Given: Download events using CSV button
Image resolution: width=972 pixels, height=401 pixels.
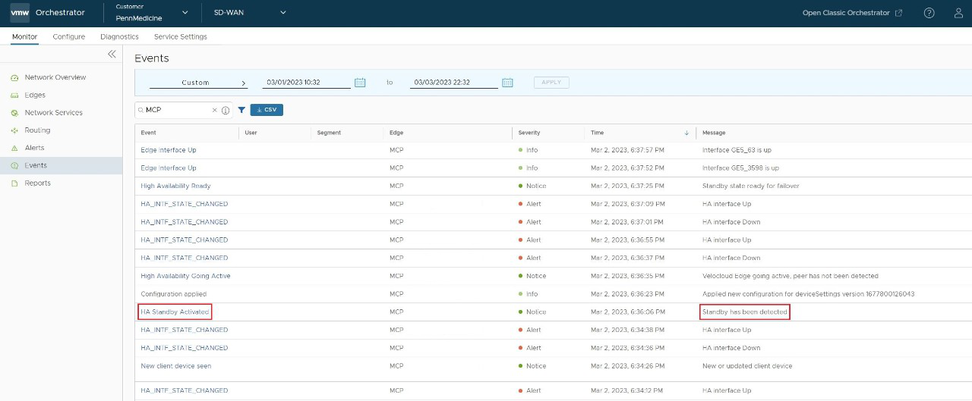Looking at the screenshot, I should point(267,110).
